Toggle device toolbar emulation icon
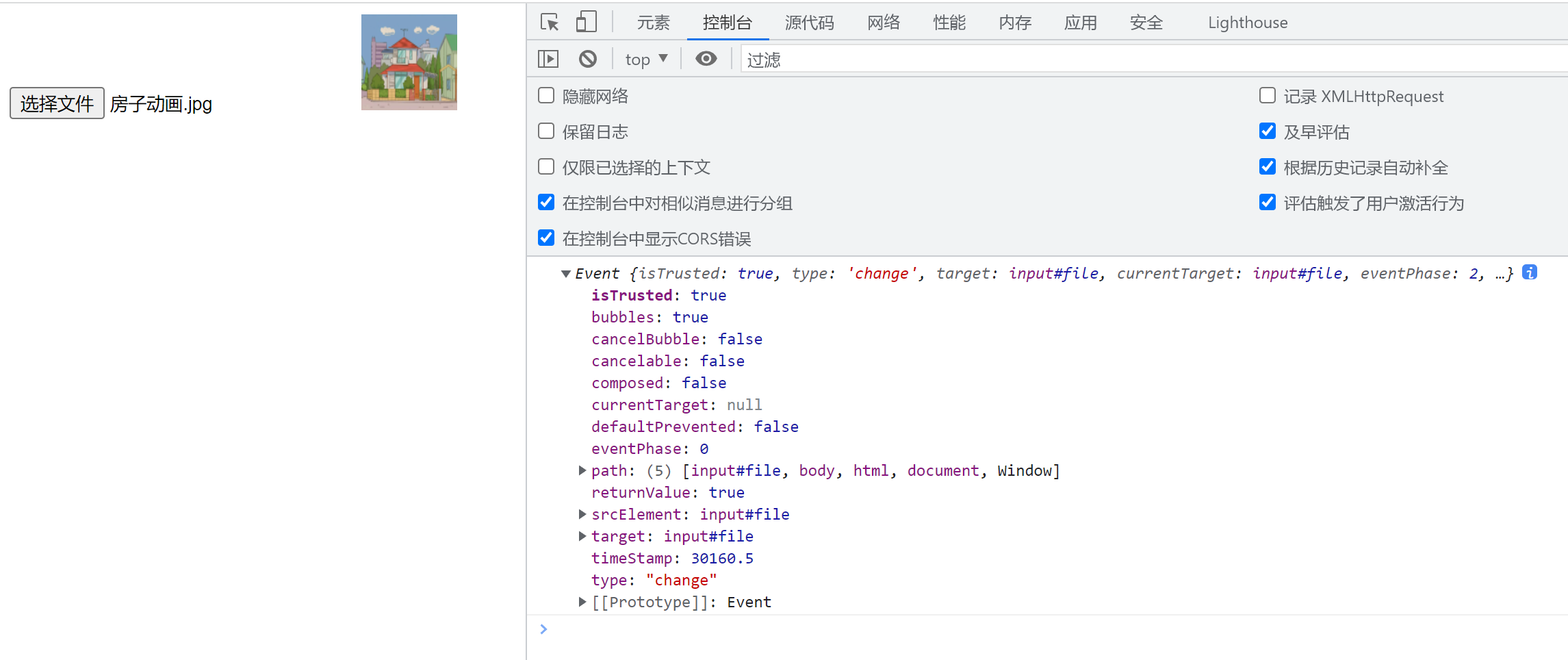The height and width of the screenshot is (660, 1568). (587, 22)
